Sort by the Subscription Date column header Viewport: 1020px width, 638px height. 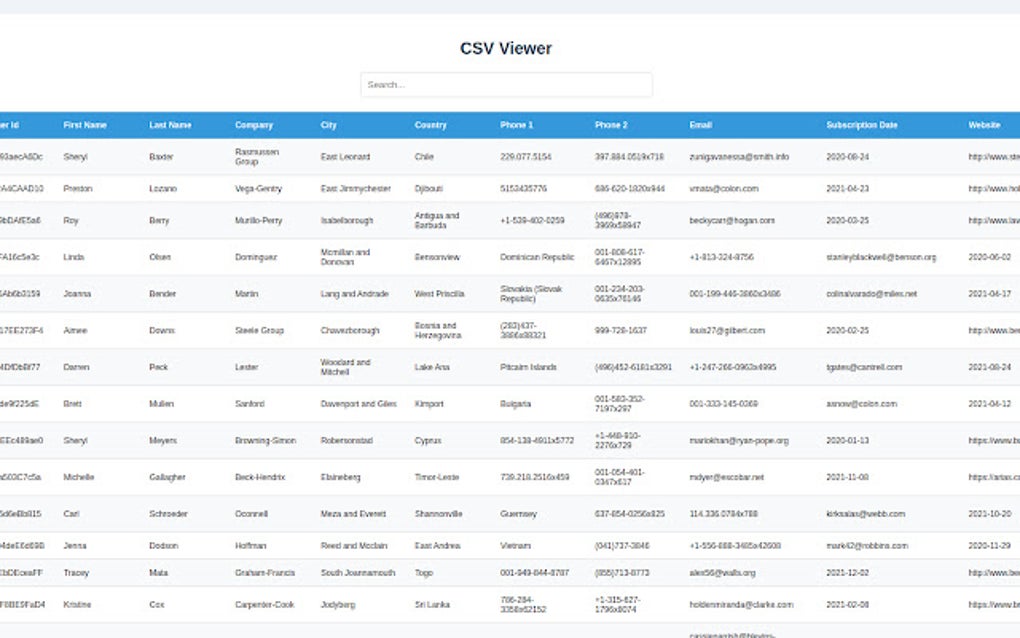pos(862,125)
